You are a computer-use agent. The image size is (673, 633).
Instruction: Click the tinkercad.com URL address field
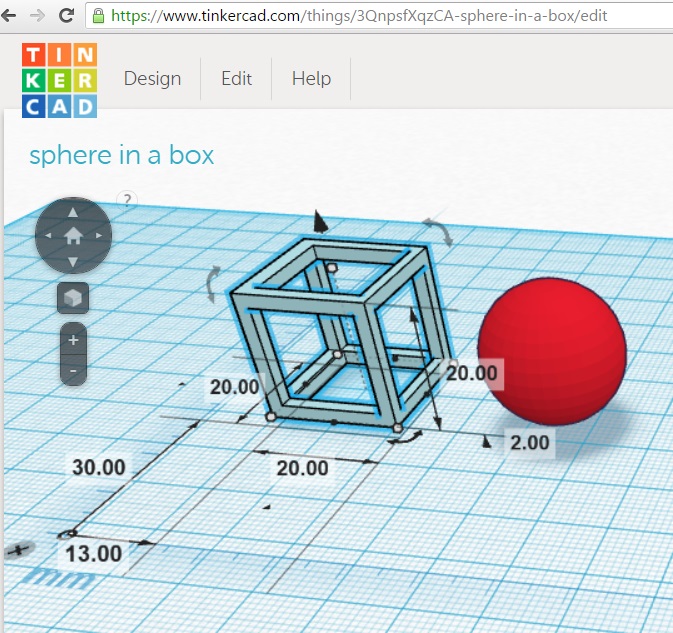(378, 16)
